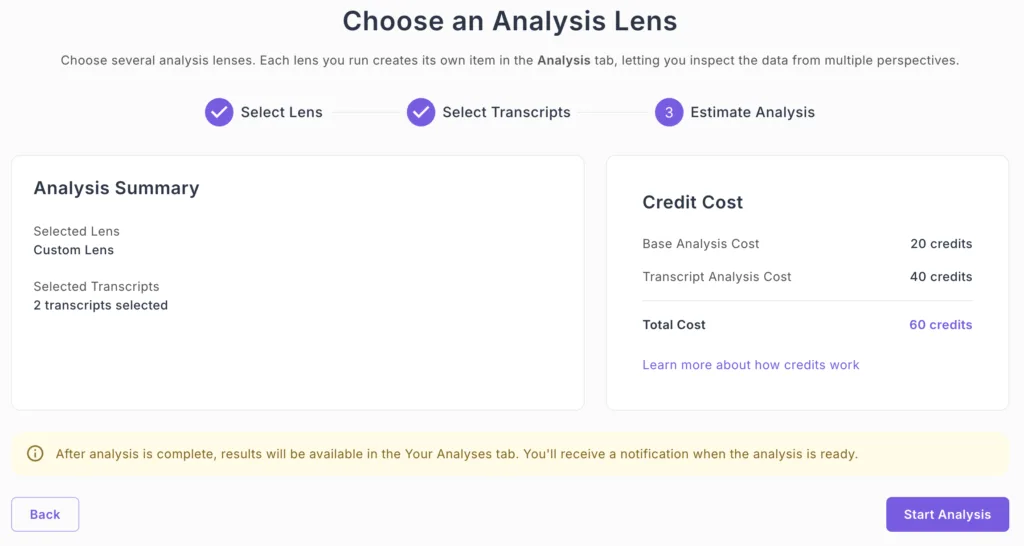Click the 40 credits transcript cost value
Viewport: 1024px width, 546px height.
(x=940, y=277)
